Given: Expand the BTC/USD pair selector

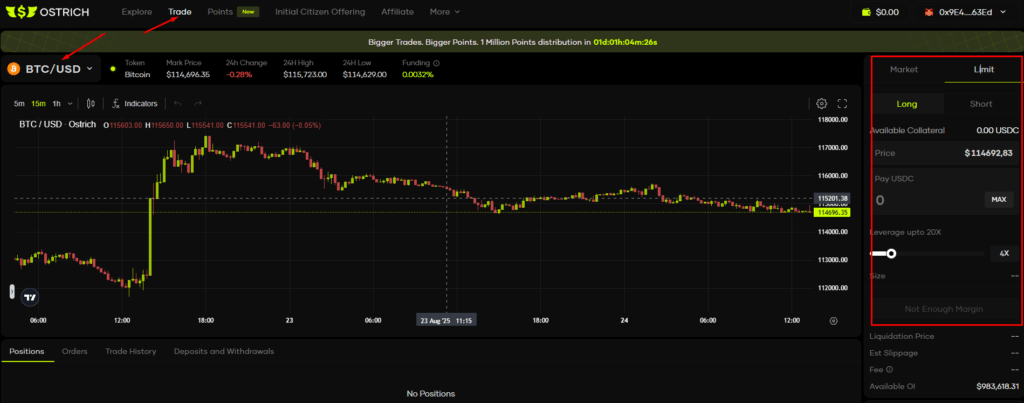Looking at the screenshot, I should tap(50, 69).
